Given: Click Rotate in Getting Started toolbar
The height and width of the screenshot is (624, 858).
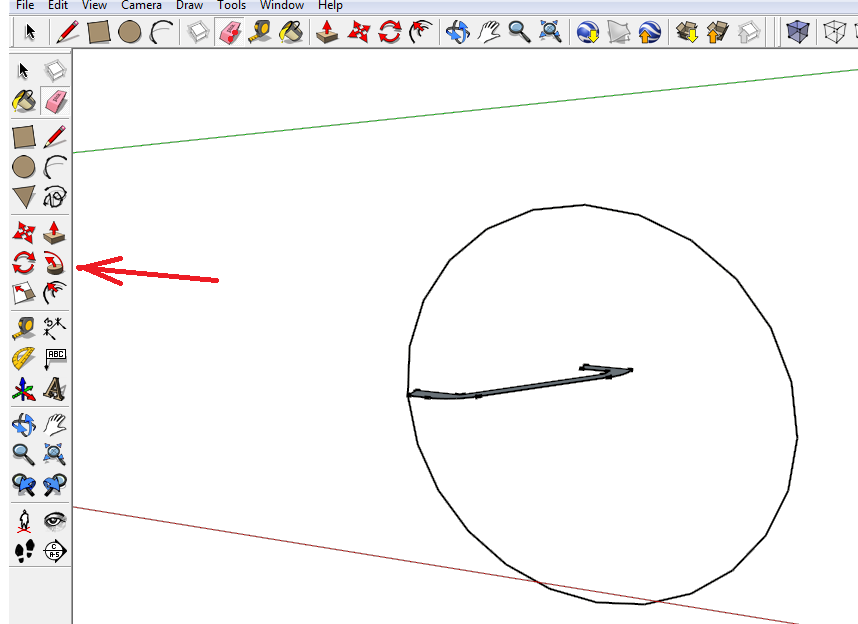Looking at the screenshot, I should 390,32.
